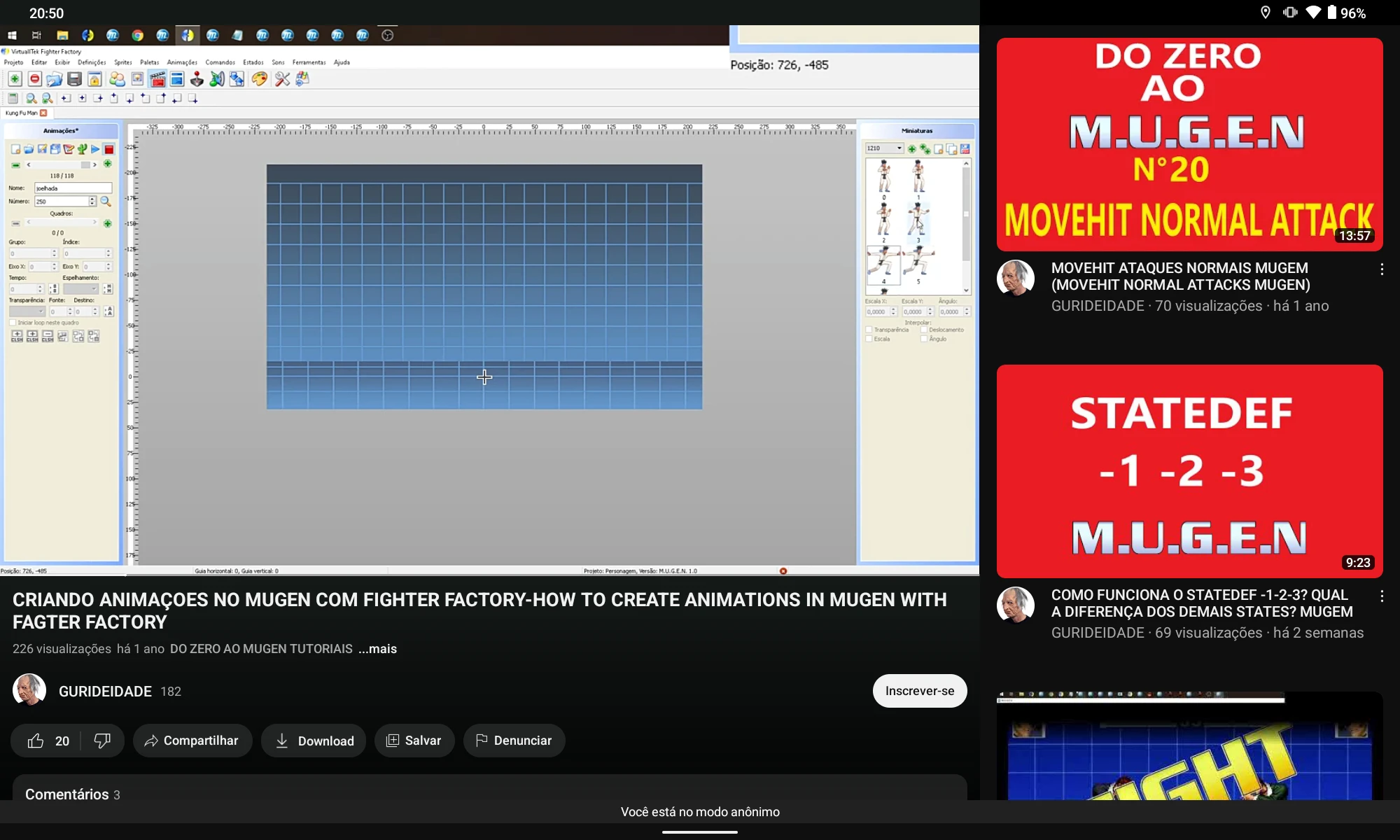Open the COMO FUNCIONA O STATEDEF title

pos(1202,603)
